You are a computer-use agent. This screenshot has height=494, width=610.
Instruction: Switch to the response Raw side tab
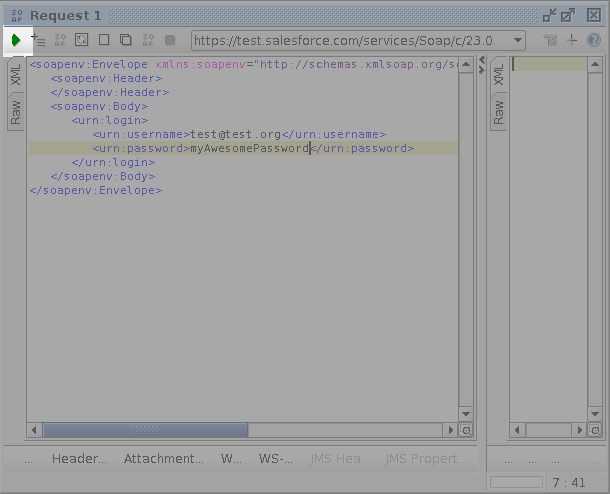click(x=498, y=112)
